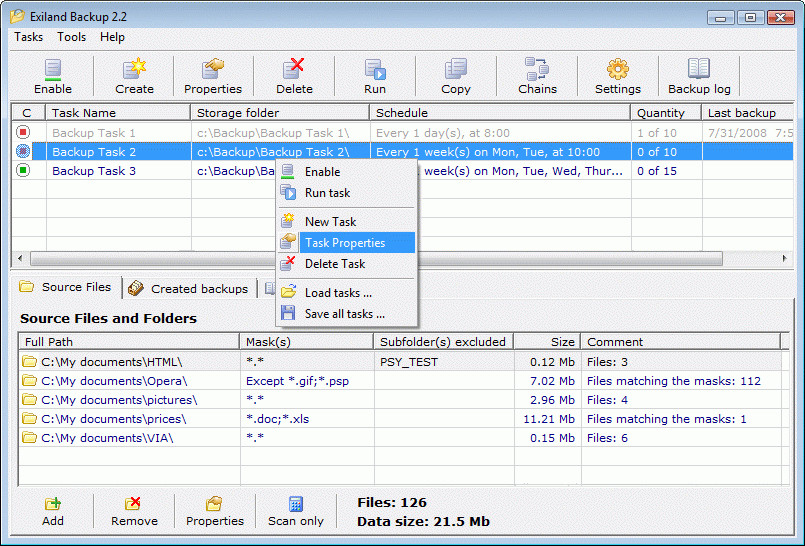
Task: Choose Load tasks ... in context menu
Action: click(347, 292)
